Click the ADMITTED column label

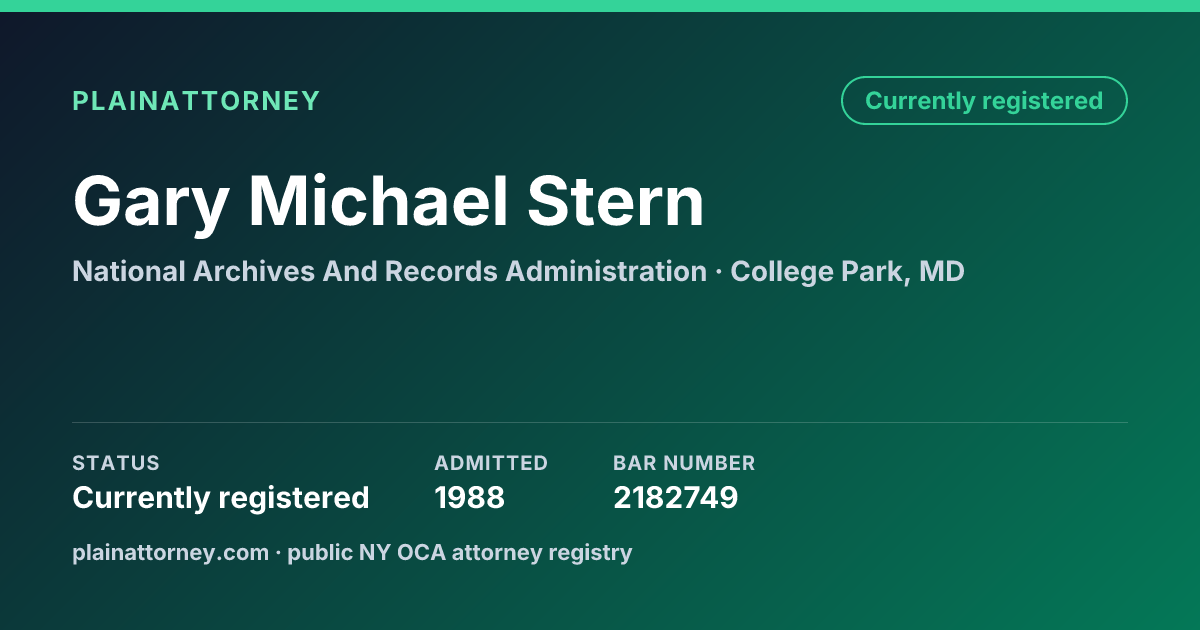pyautogui.click(x=491, y=463)
